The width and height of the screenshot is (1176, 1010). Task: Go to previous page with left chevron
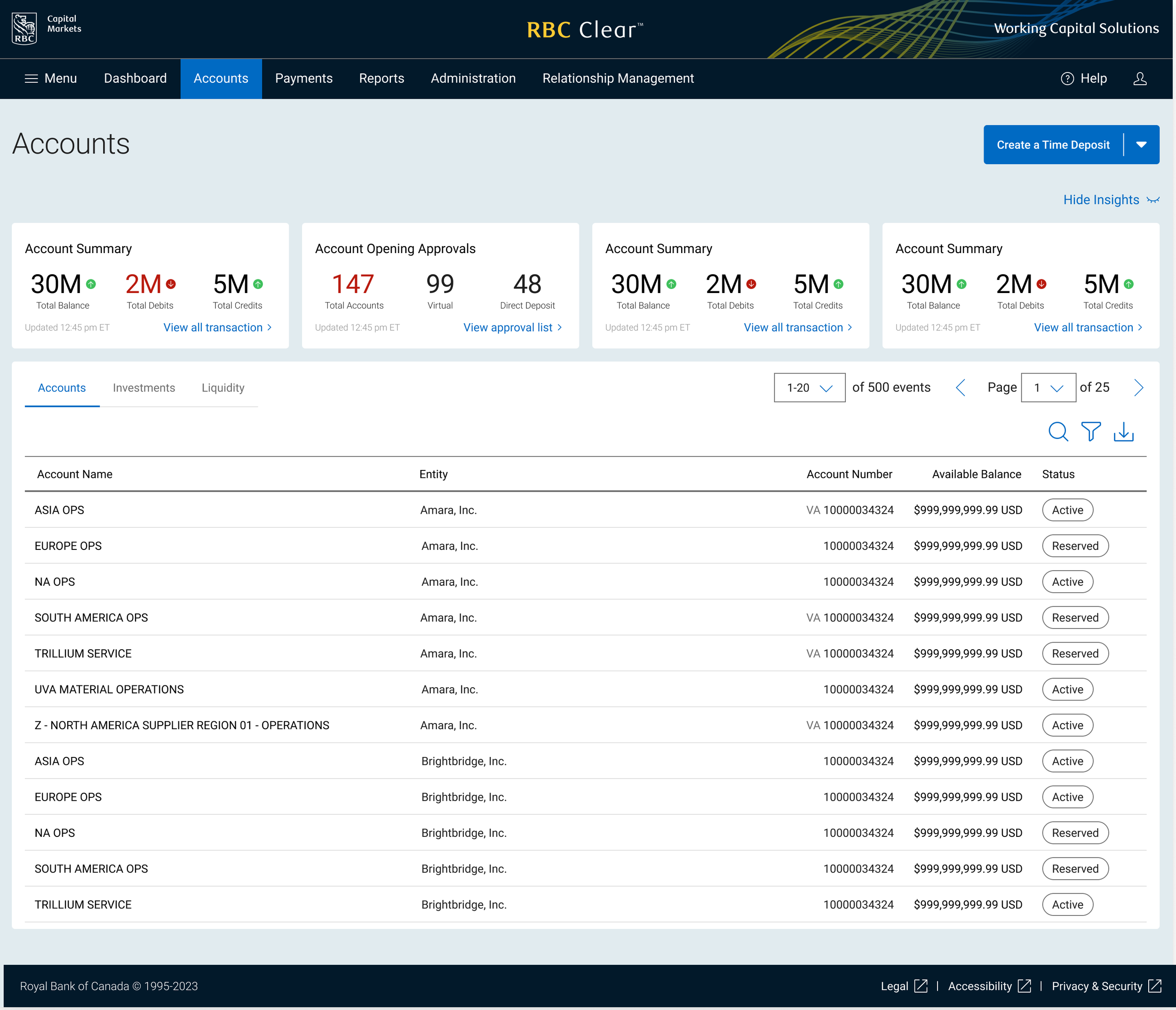coord(961,388)
